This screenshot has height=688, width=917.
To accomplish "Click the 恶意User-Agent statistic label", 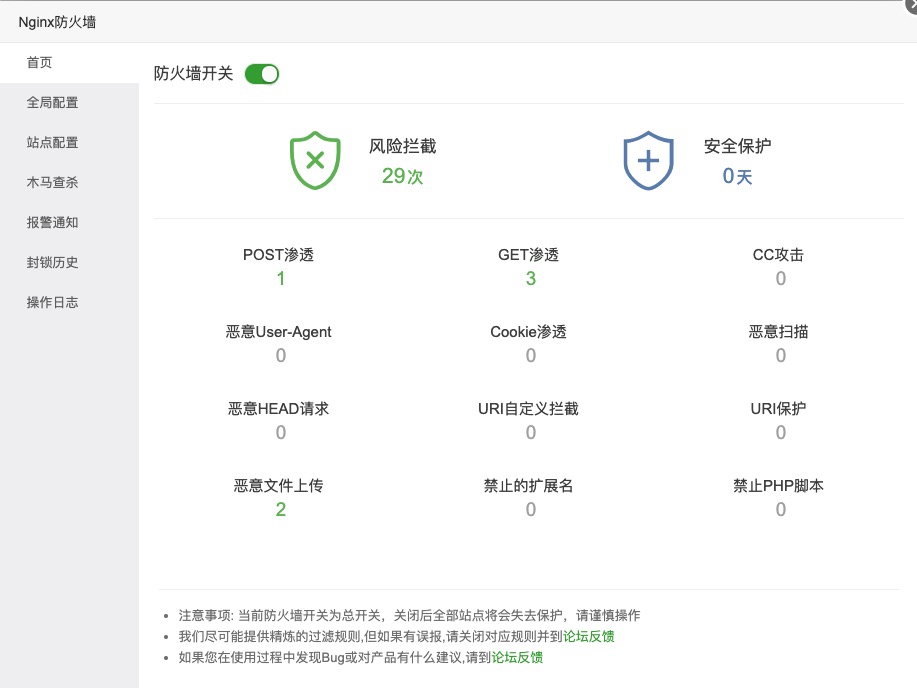I will click(278, 332).
